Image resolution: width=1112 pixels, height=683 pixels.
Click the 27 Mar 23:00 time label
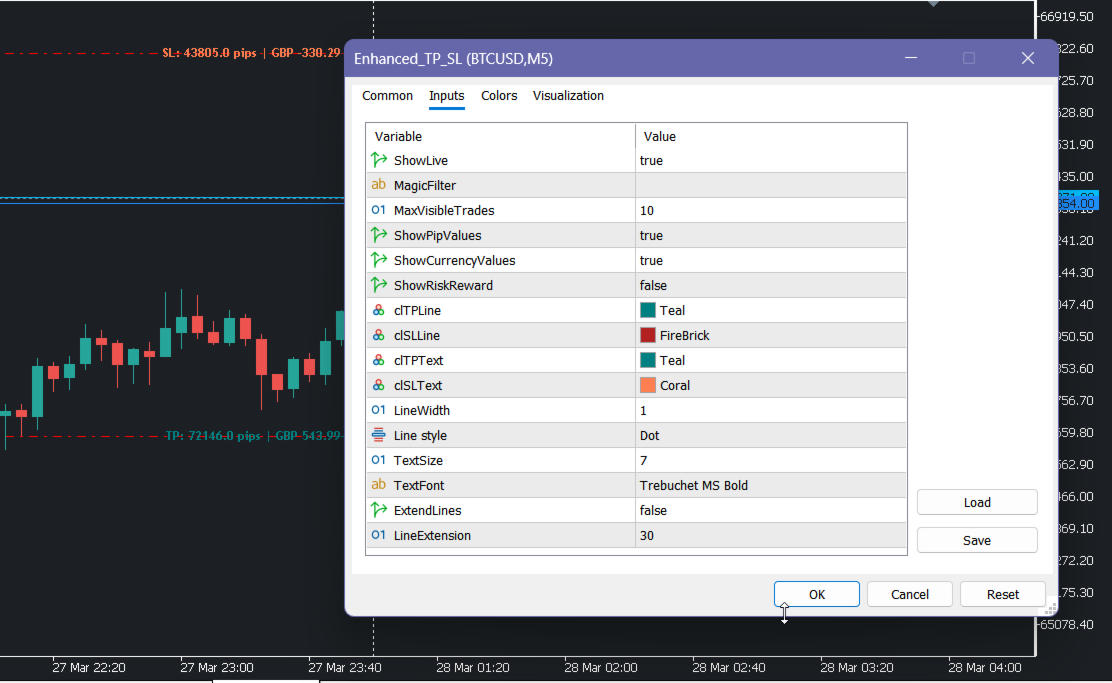click(x=216, y=667)
